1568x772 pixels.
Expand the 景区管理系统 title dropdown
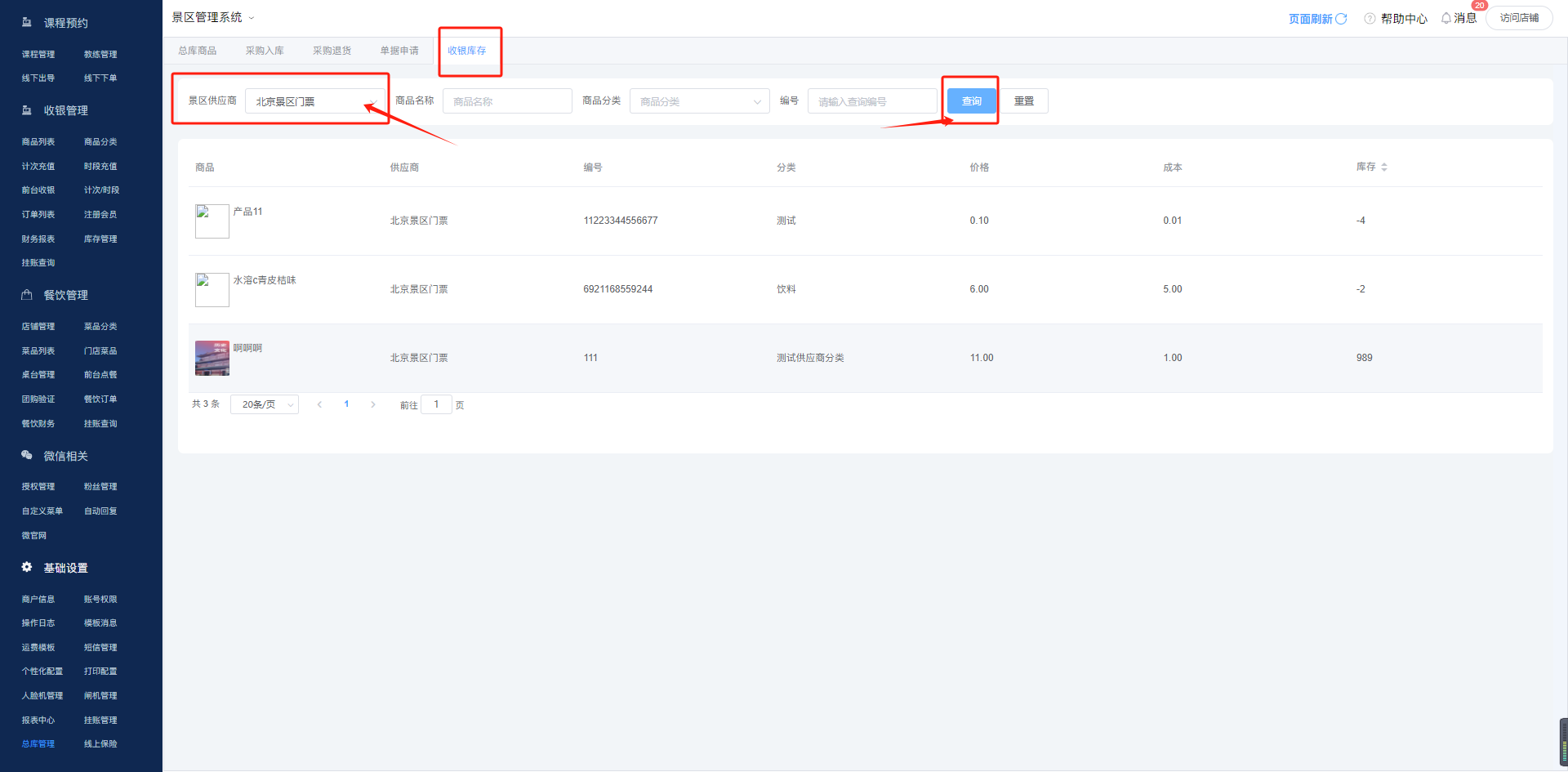click(x=252, y=18)
